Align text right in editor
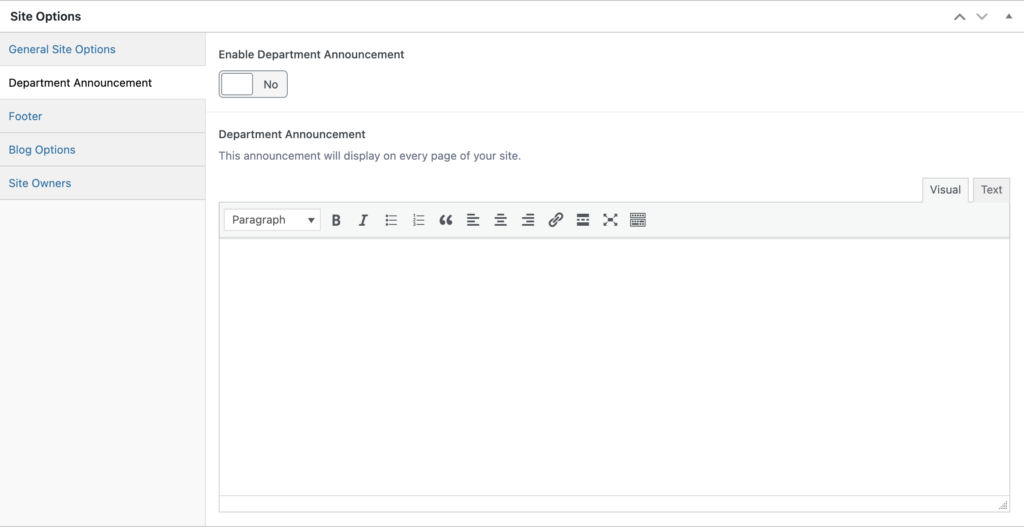 528,220
